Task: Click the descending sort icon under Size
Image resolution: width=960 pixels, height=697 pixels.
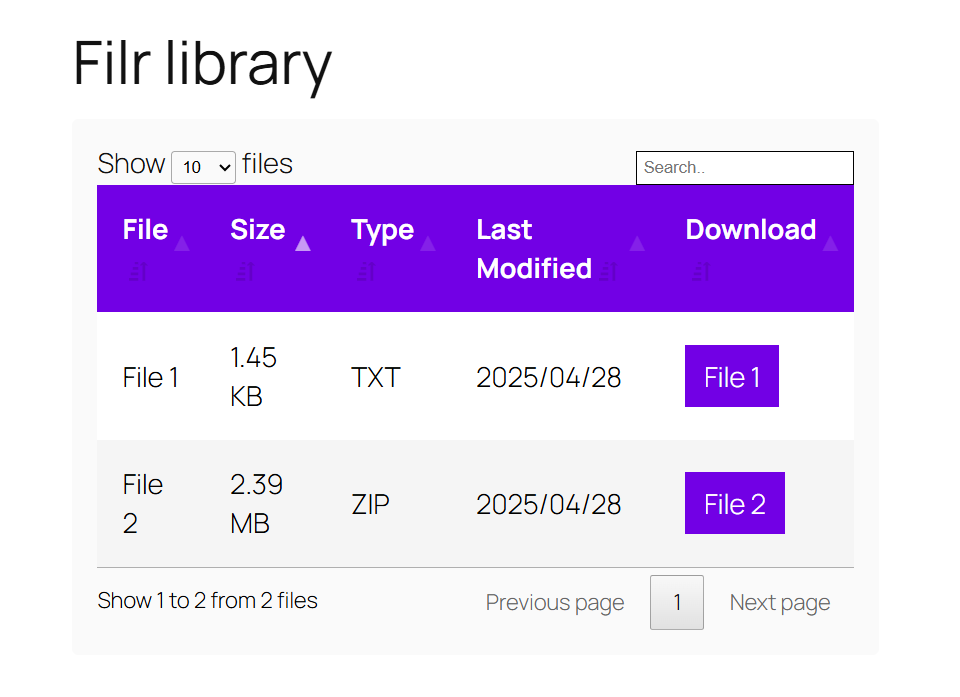Action: point(245,271)
